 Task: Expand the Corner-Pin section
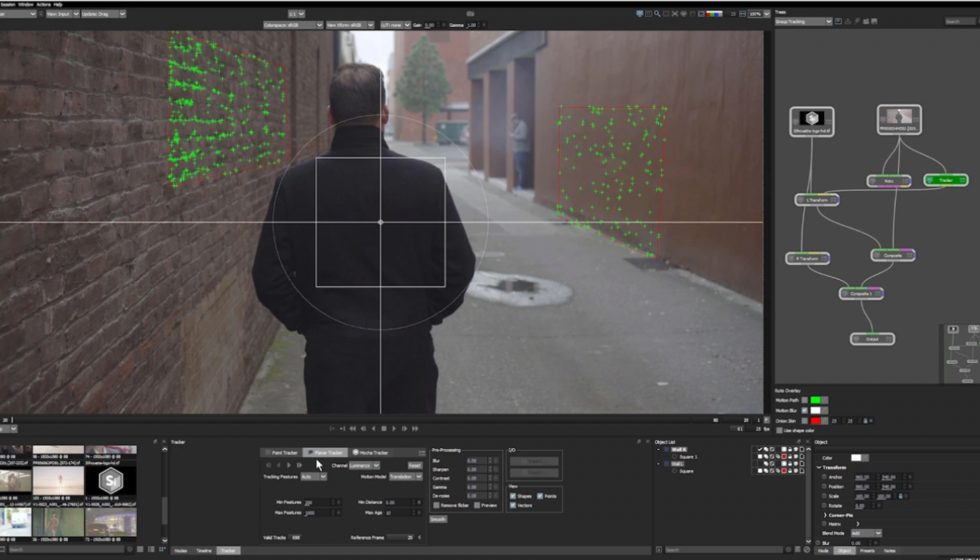pyautogui.click(x=826, y=515)
